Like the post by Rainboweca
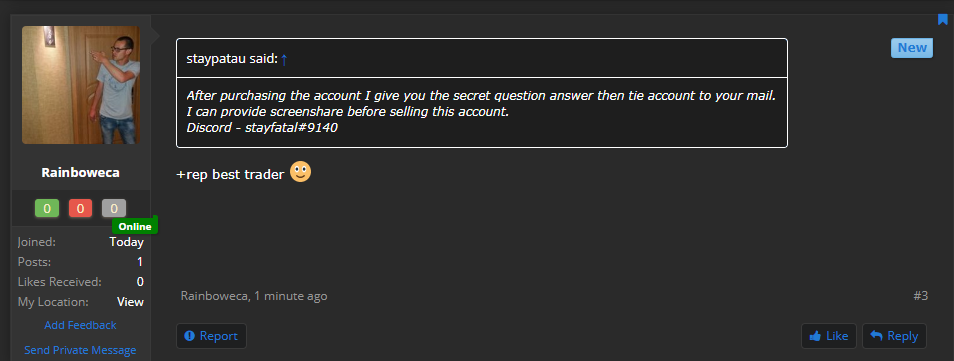The height and width of the screenshot is (361, 954). click(829, 336)
